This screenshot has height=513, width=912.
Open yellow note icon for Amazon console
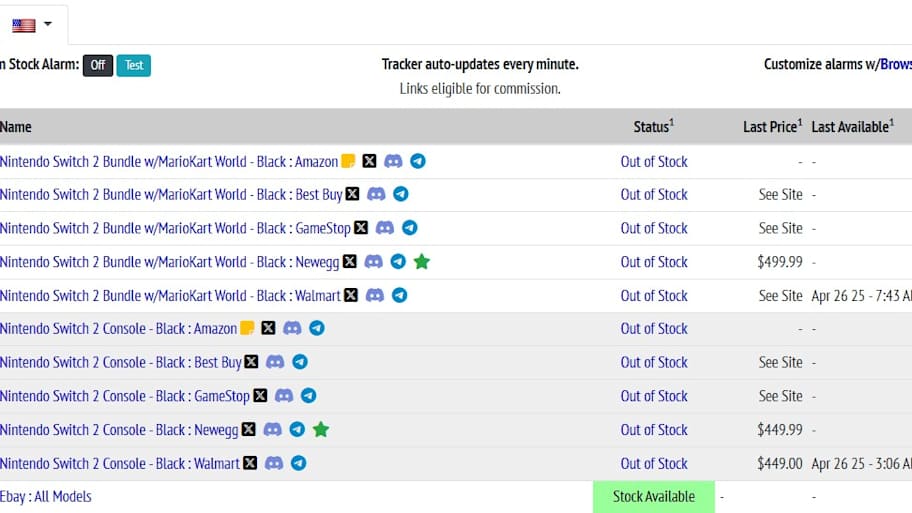point(247,328)
